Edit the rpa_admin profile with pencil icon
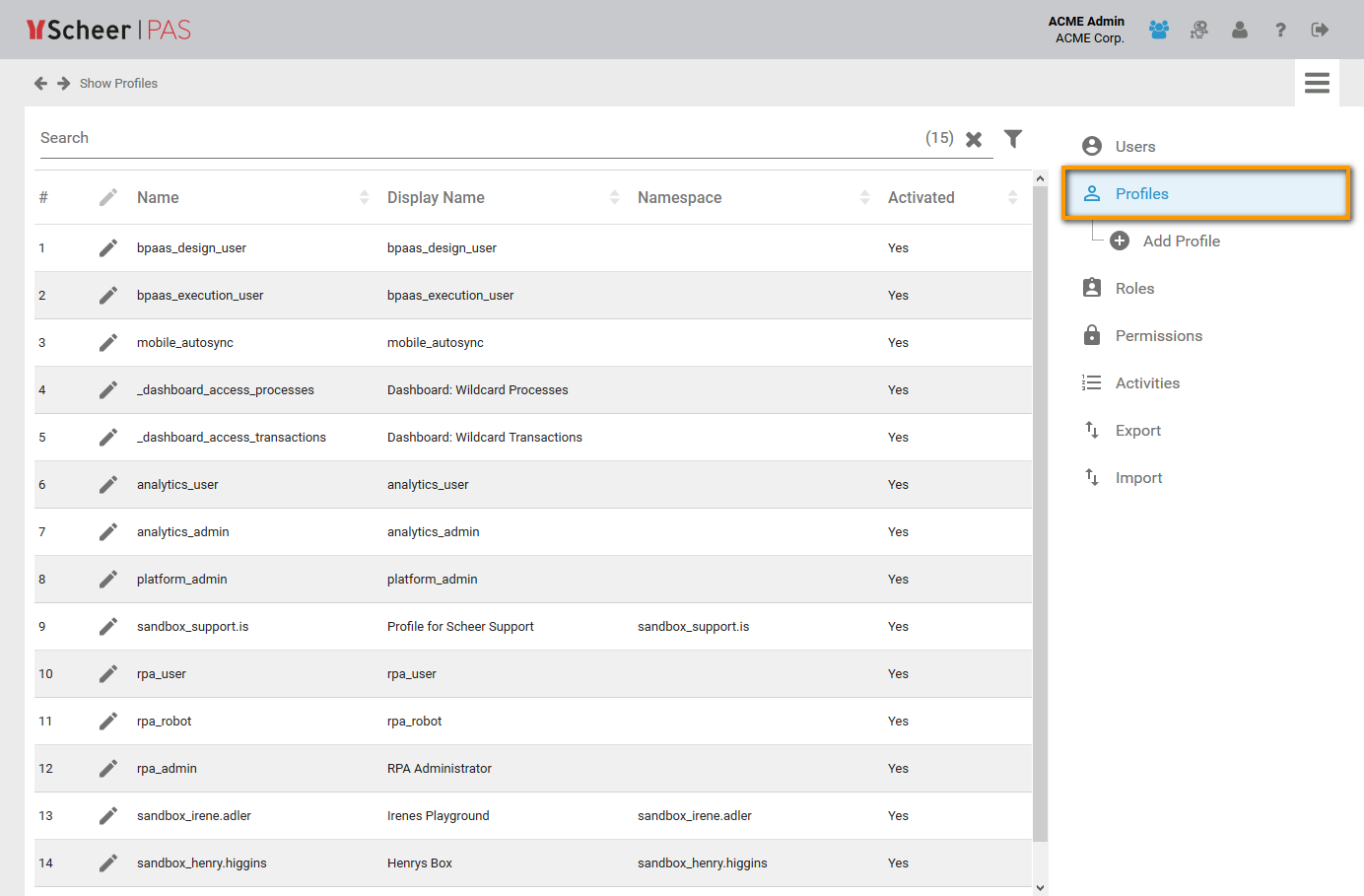Screen dimensions: 1364x896 108,769
